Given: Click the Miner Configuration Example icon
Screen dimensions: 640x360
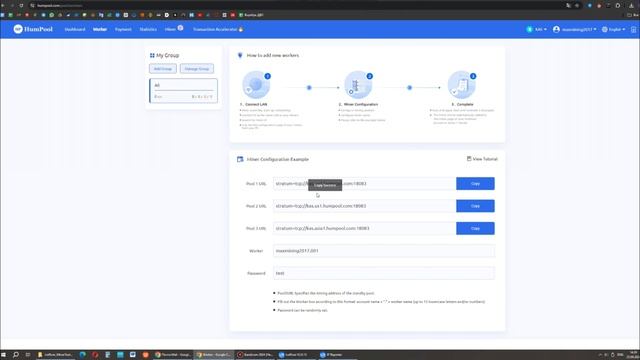Looking at the screenshot, I should point(240,159).
